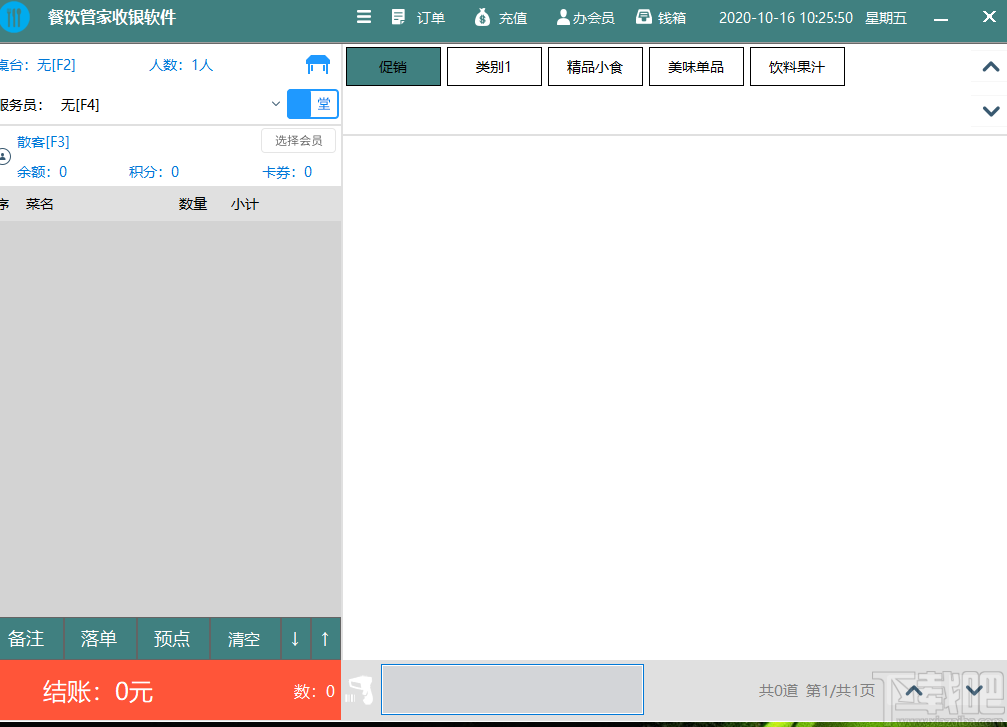
Task: Open the hamburger menu in top bar
Action: click(362, 17)
